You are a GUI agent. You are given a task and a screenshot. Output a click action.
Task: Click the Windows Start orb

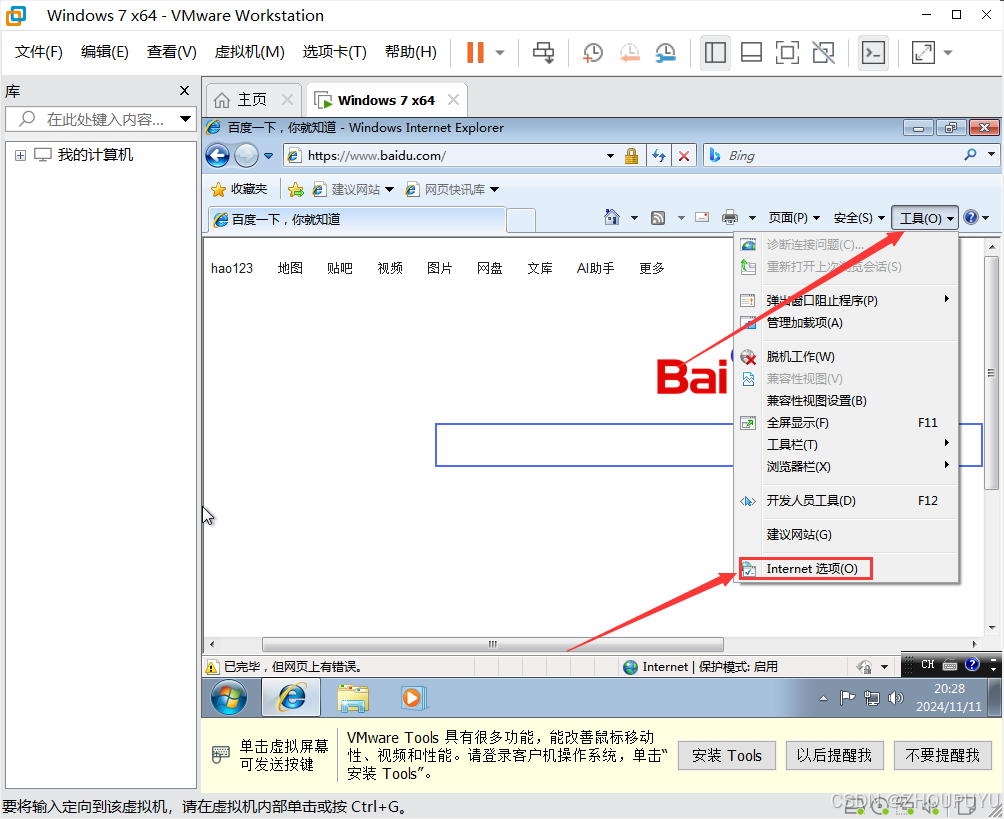point(229,697)
